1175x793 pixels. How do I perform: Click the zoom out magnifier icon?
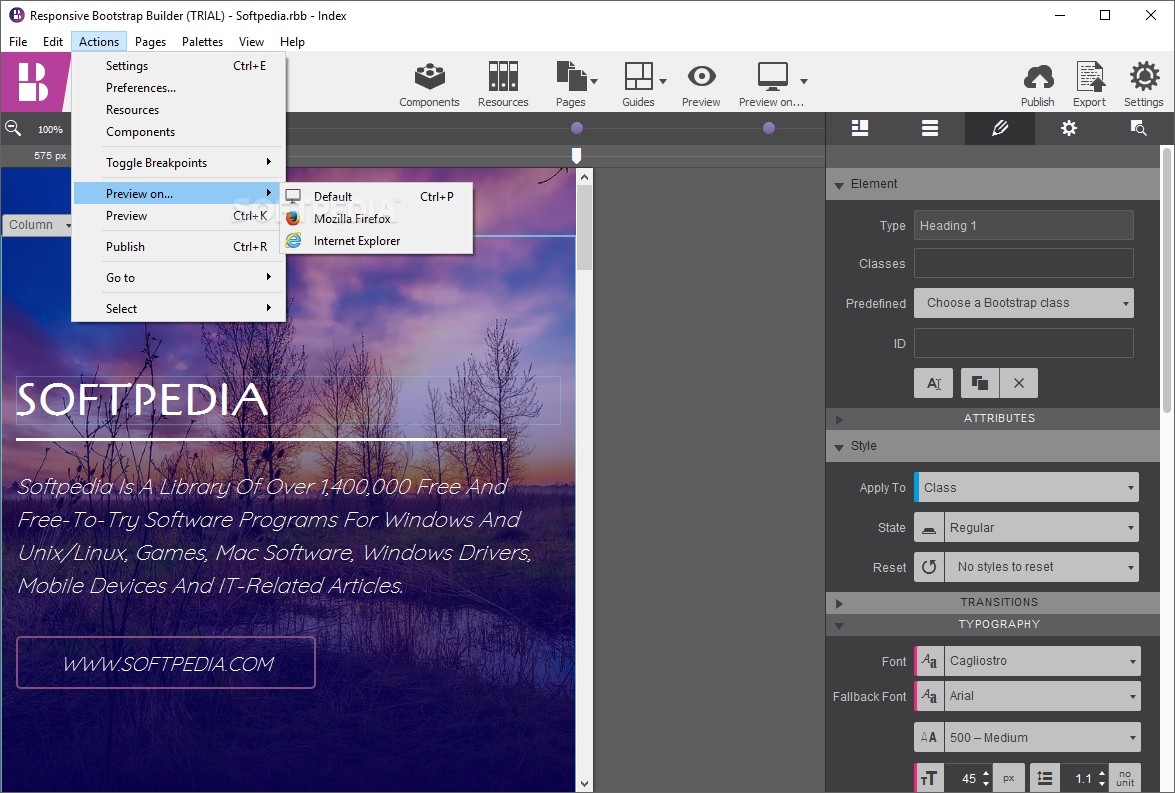pos(13,128)
